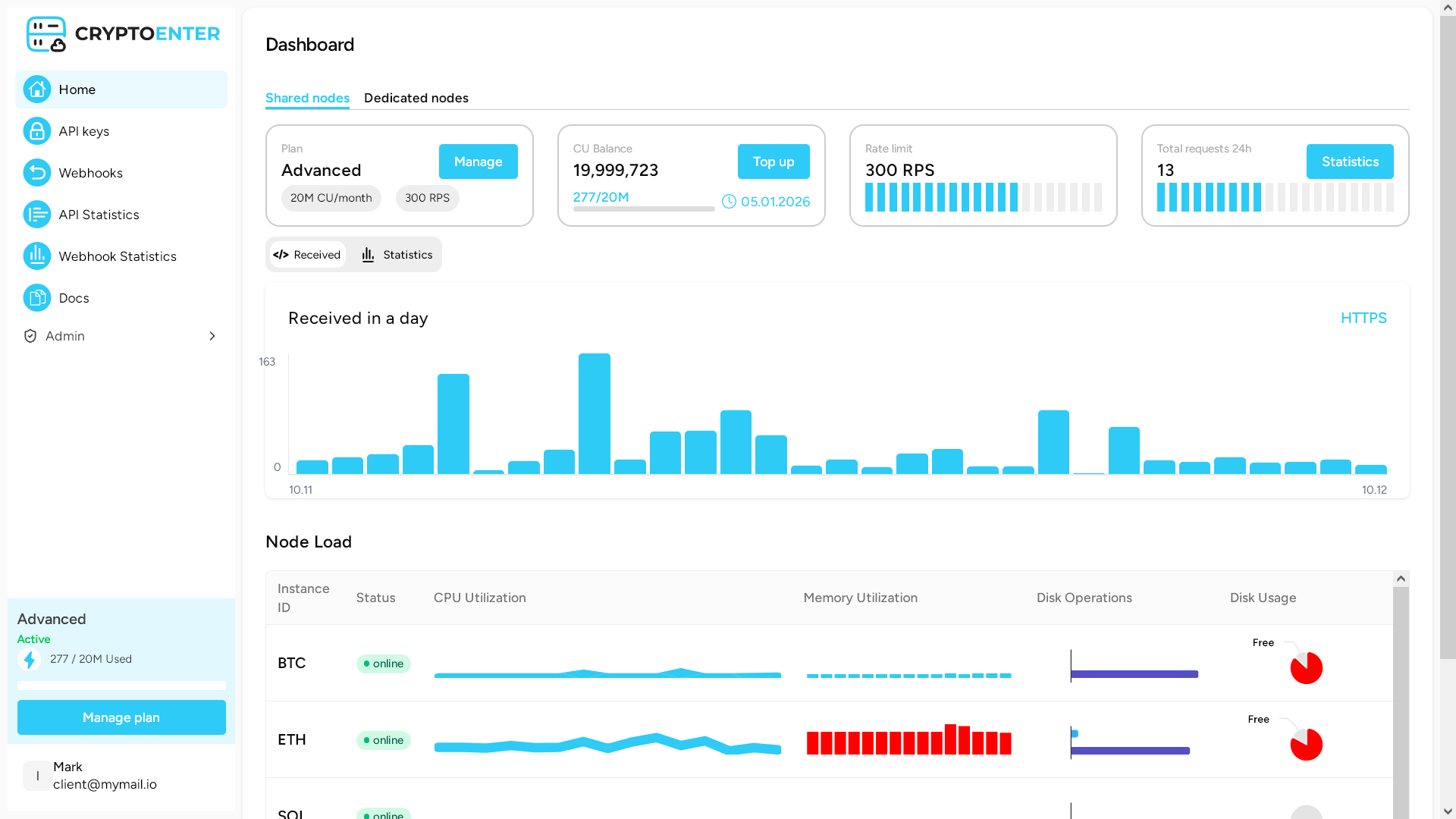Viewport: 1456px width, 819px height.
Task: Click the CryptoEnter logo
Action: coord(123,34)
